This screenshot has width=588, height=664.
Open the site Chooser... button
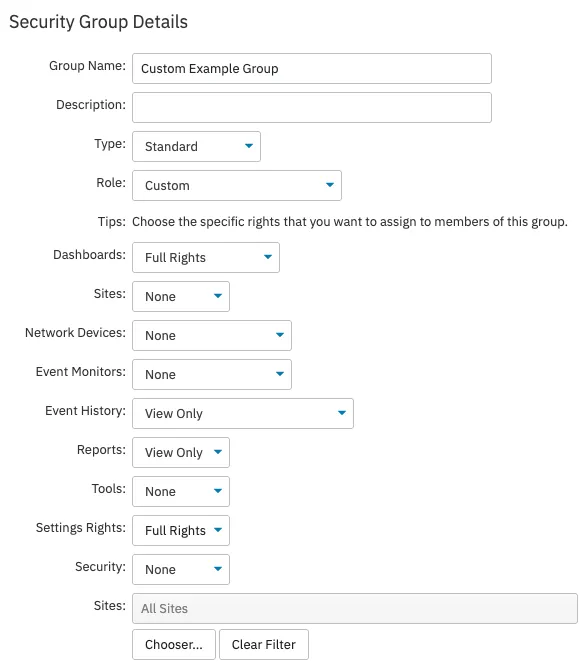pos(174,644)
